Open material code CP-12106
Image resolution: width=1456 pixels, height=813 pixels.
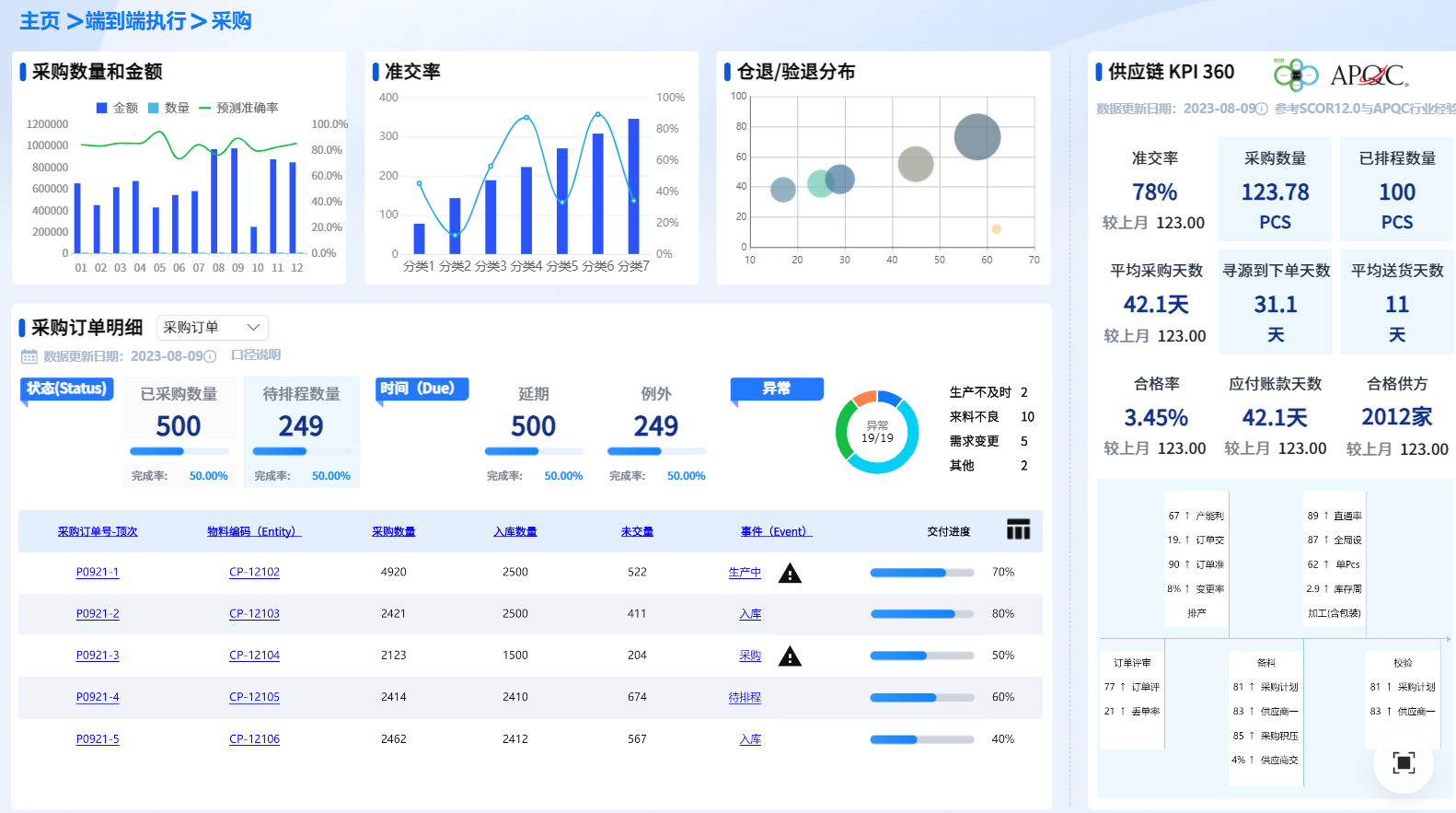[254, 738]
